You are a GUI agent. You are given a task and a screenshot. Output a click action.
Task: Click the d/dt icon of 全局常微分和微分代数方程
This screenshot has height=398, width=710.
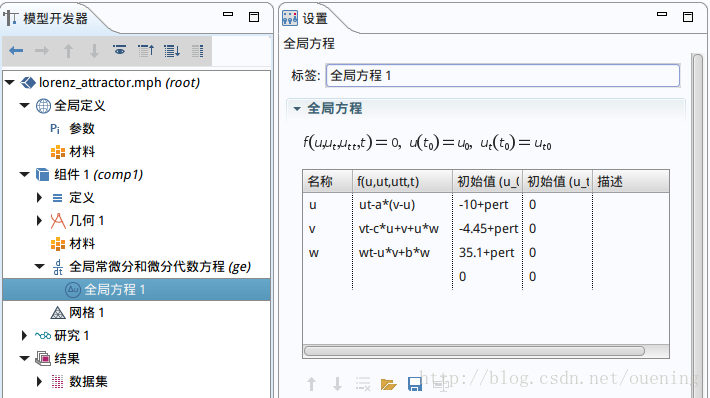(58, 267)
